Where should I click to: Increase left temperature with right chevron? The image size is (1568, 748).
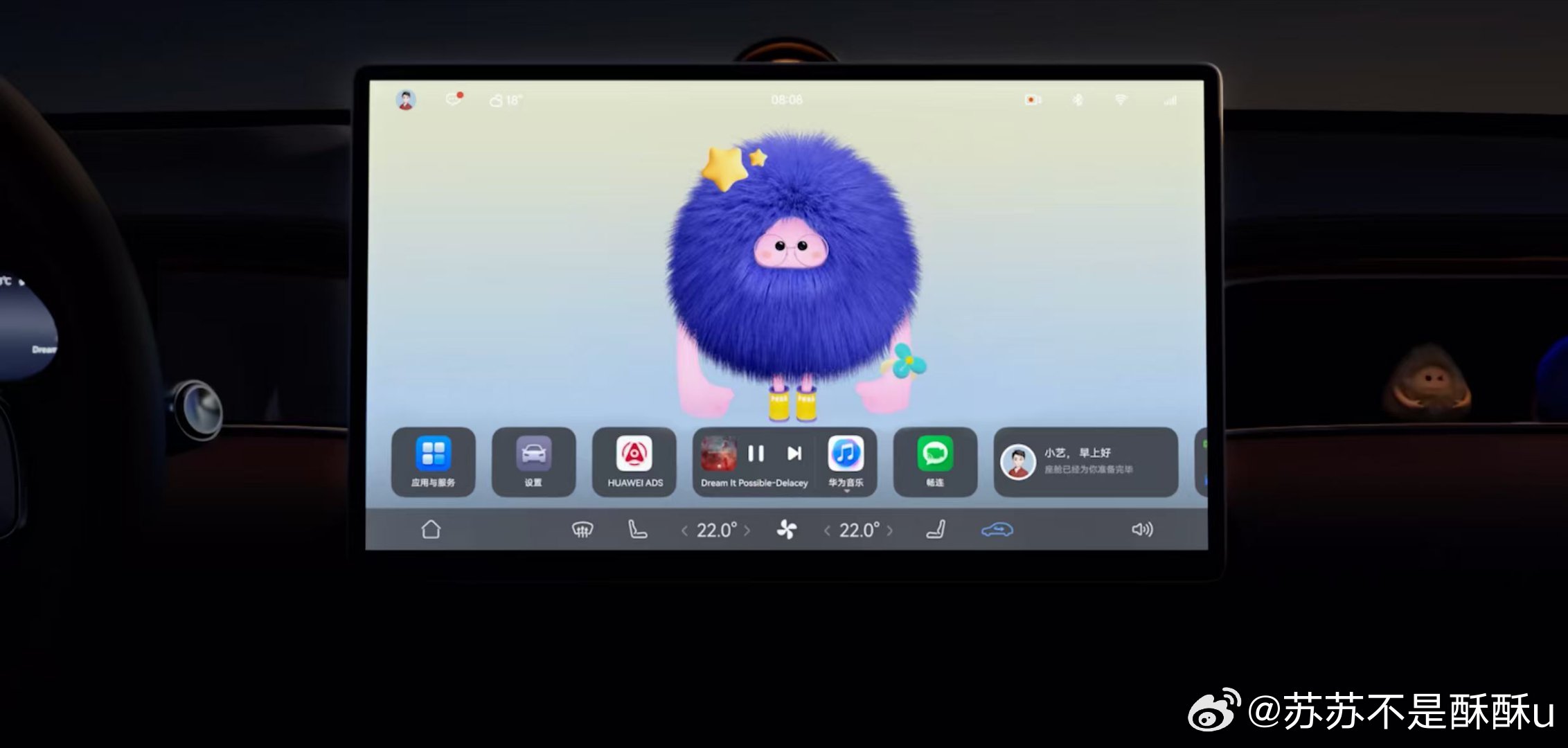click(747, 531)
